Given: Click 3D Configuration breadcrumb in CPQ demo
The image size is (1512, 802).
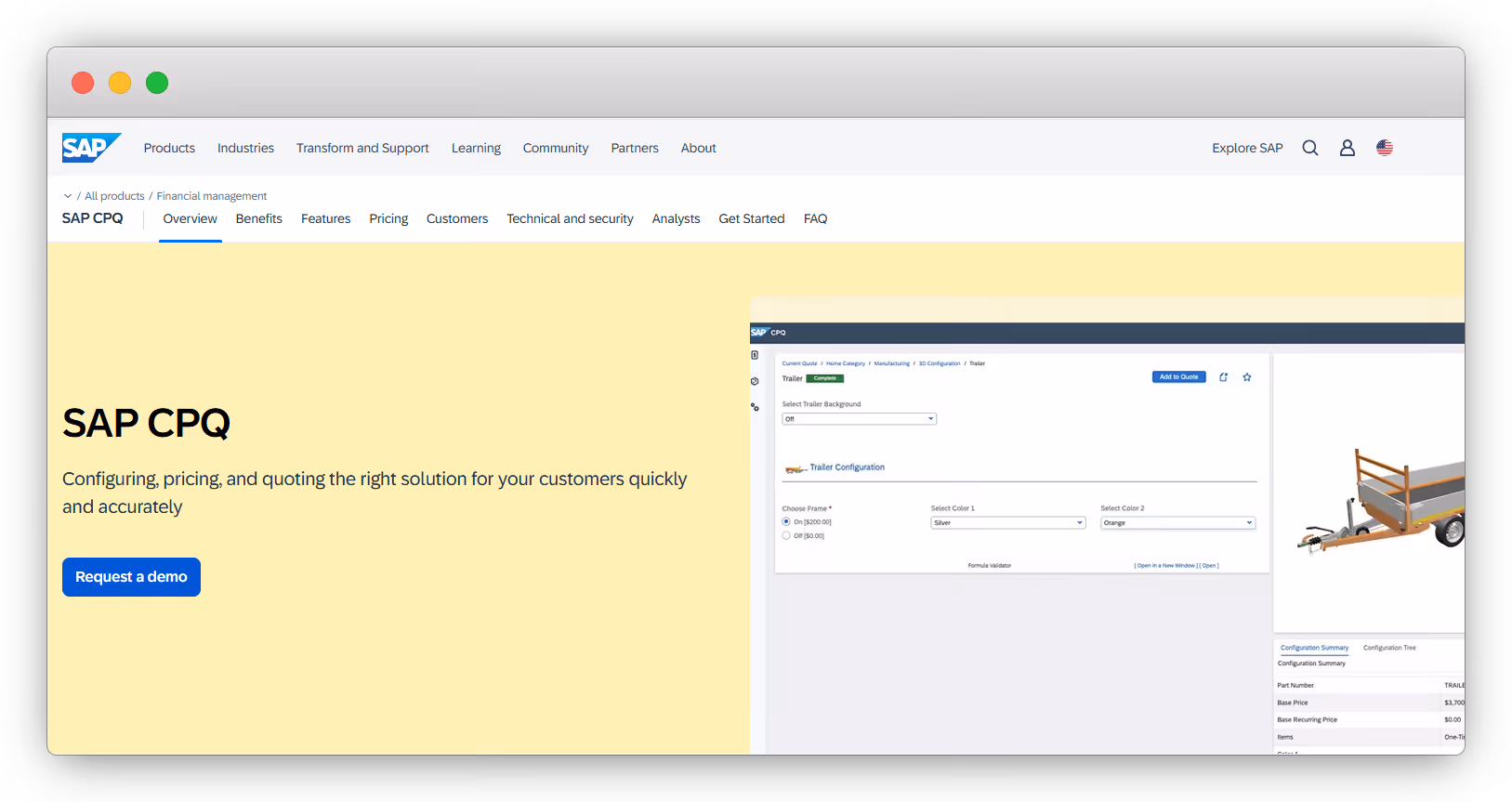Looking at the screenshot, I should pos(940,363).
